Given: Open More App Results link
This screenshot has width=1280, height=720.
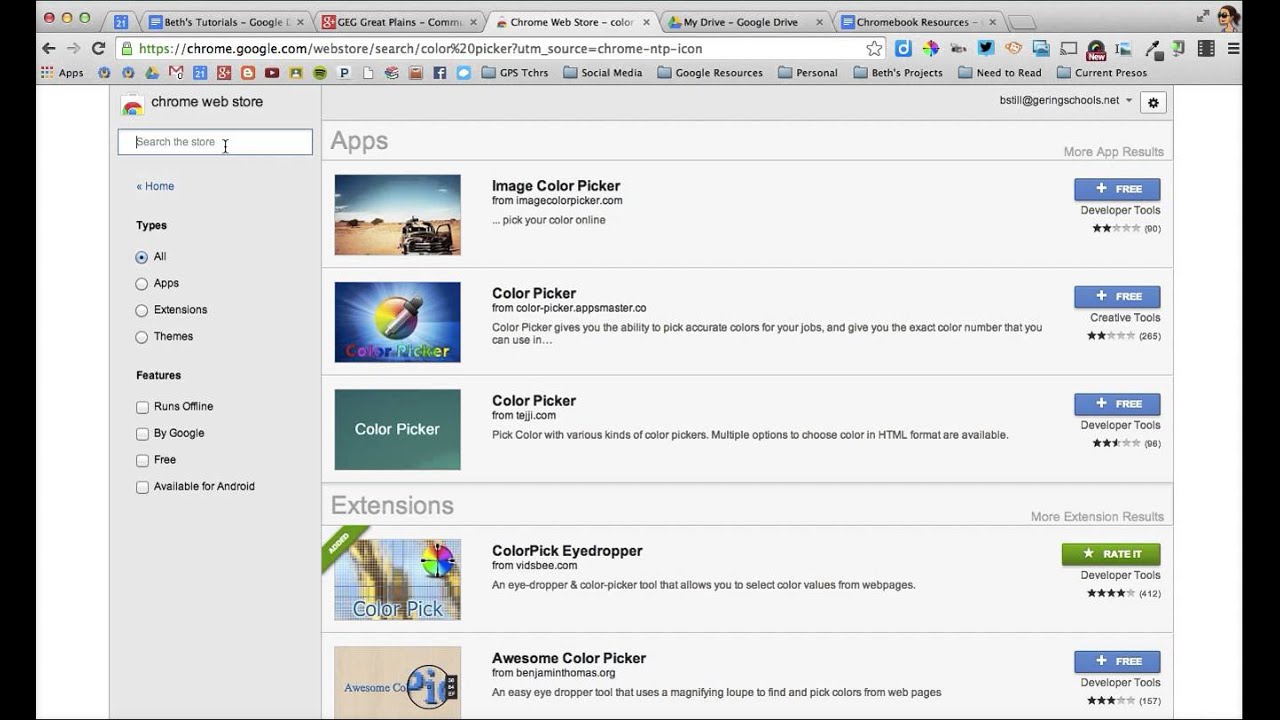Looking at the screenshot, I should [x=1114, y=152].
